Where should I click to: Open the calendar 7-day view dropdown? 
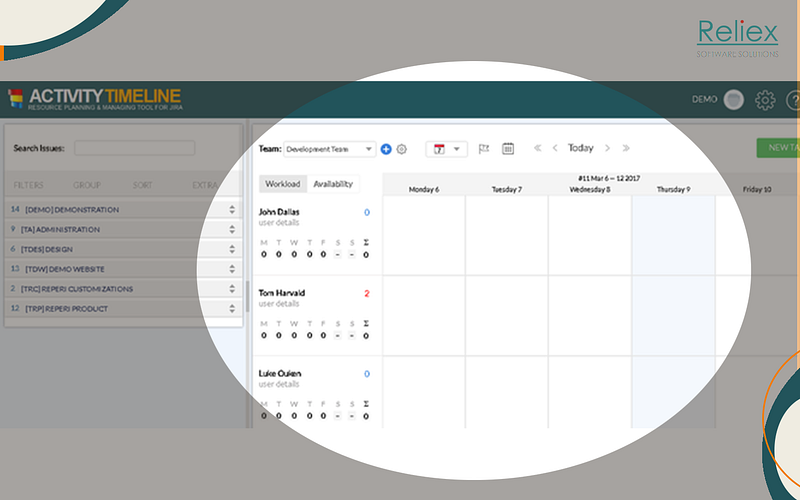[x=446, y=149]
